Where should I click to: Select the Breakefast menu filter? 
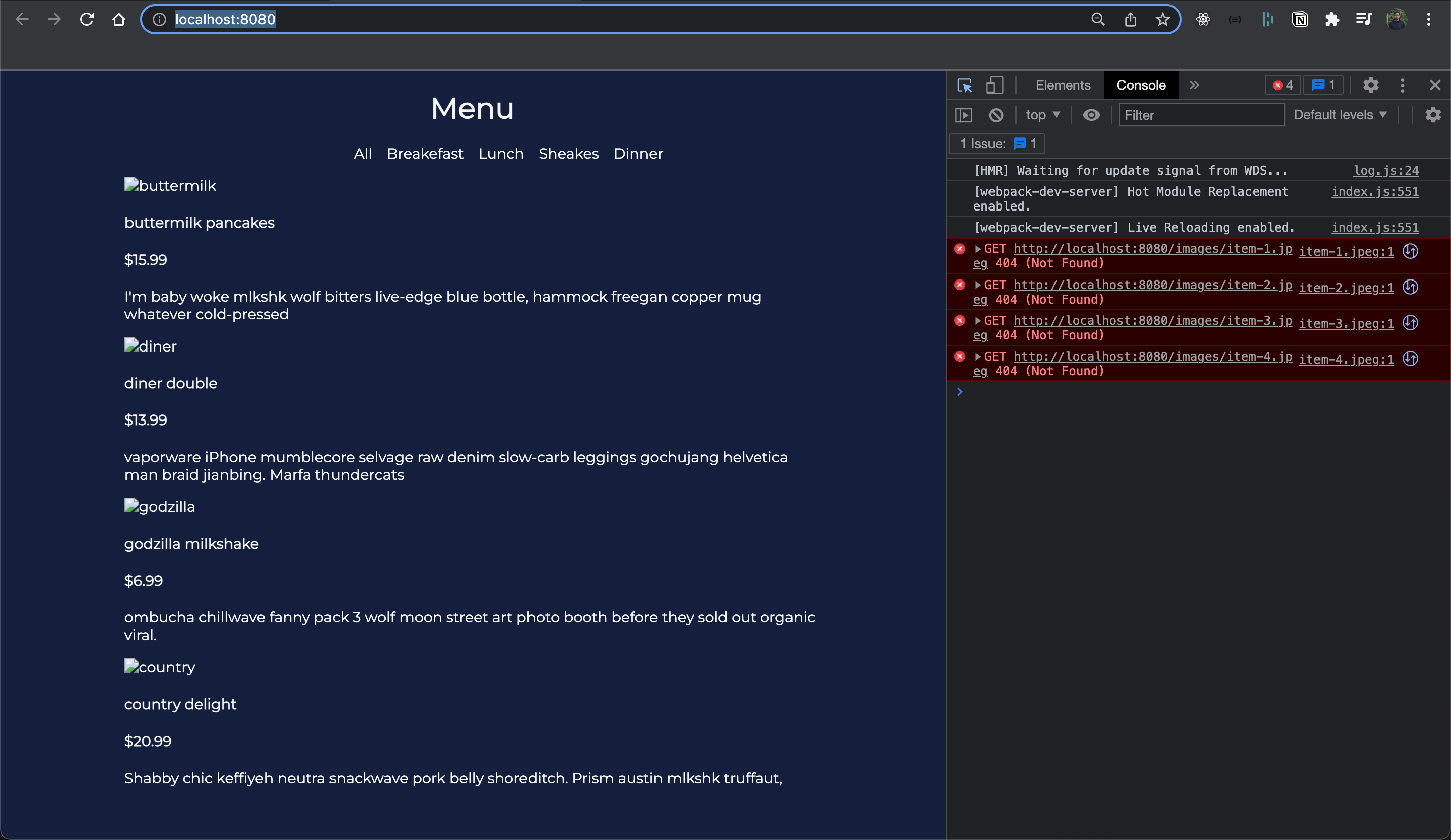click(x=425, y=154)
